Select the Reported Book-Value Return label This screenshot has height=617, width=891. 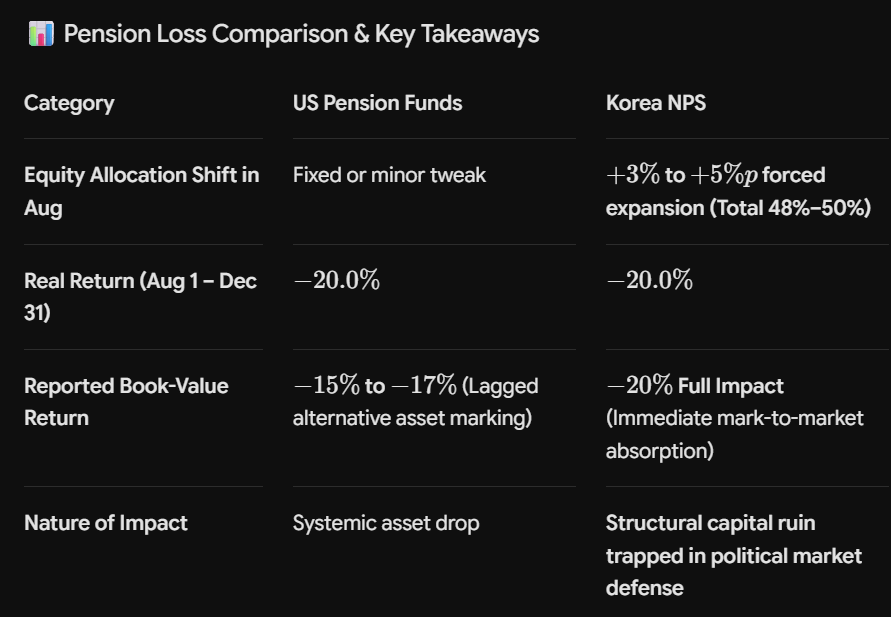(126, 402)
